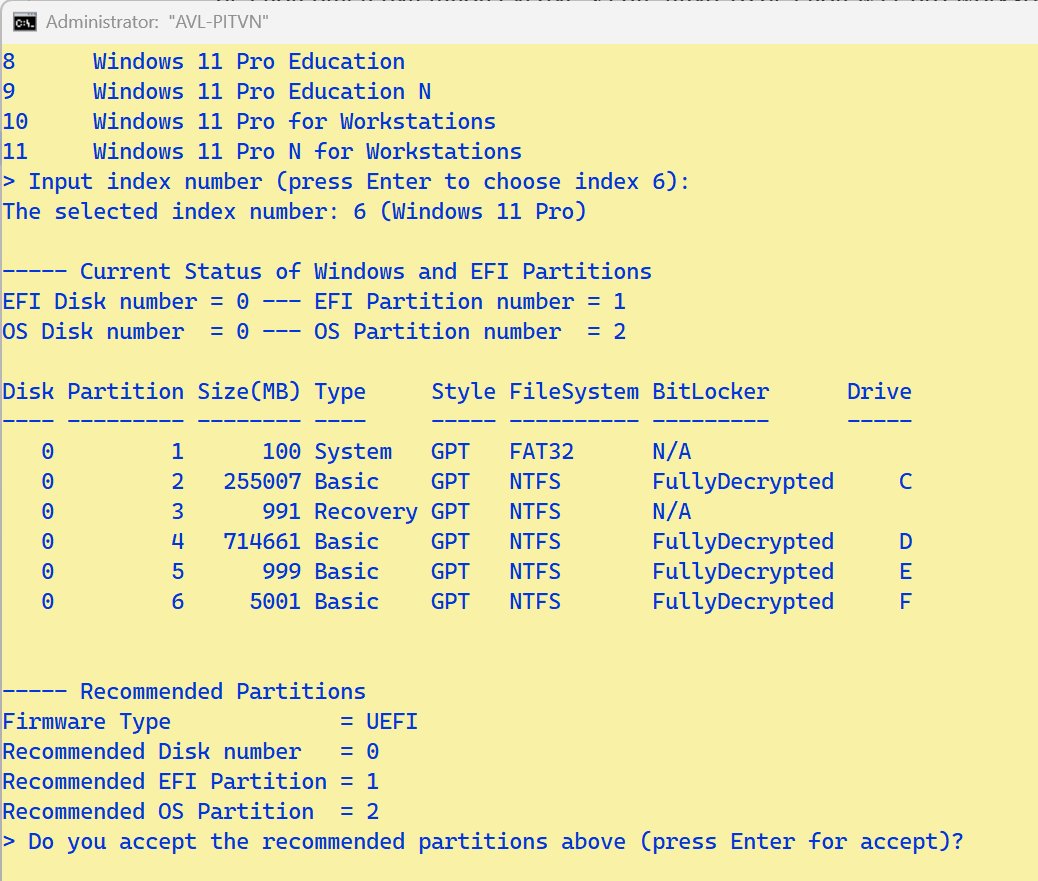Click drive letter F in last row

905,602
